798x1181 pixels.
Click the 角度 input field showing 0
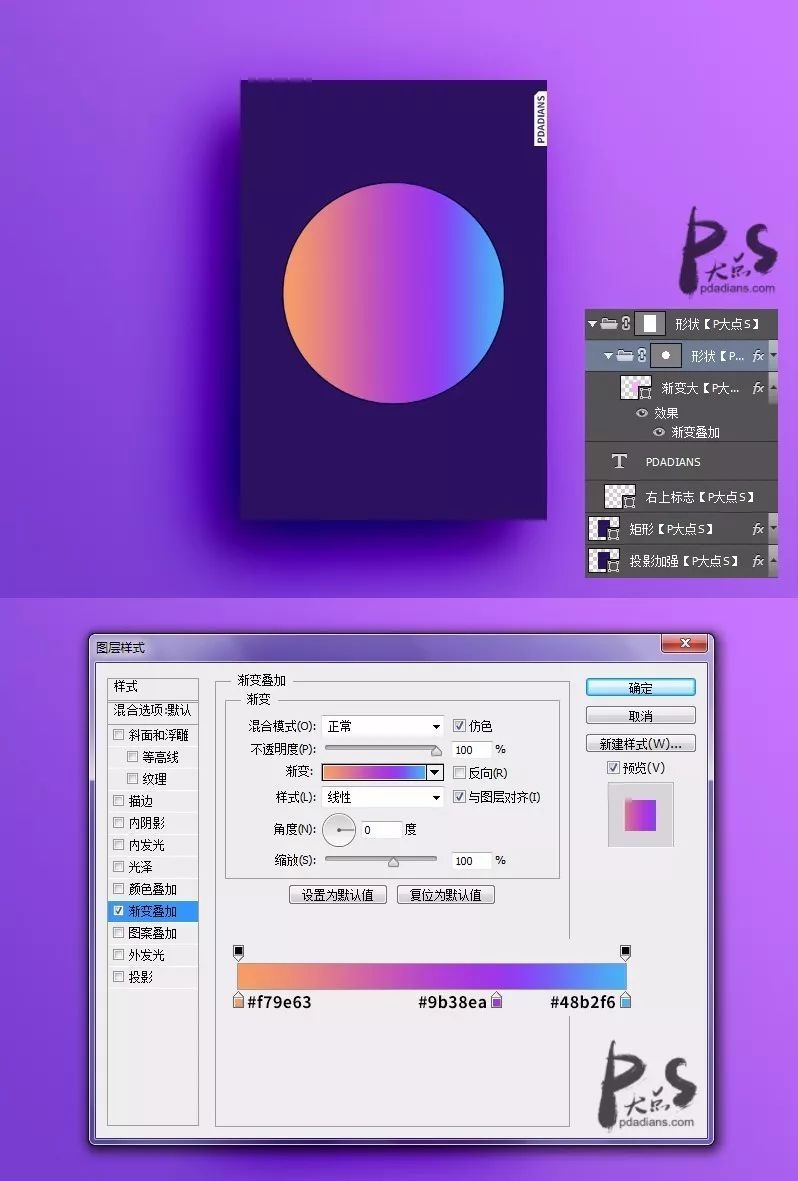coord(381,830)
